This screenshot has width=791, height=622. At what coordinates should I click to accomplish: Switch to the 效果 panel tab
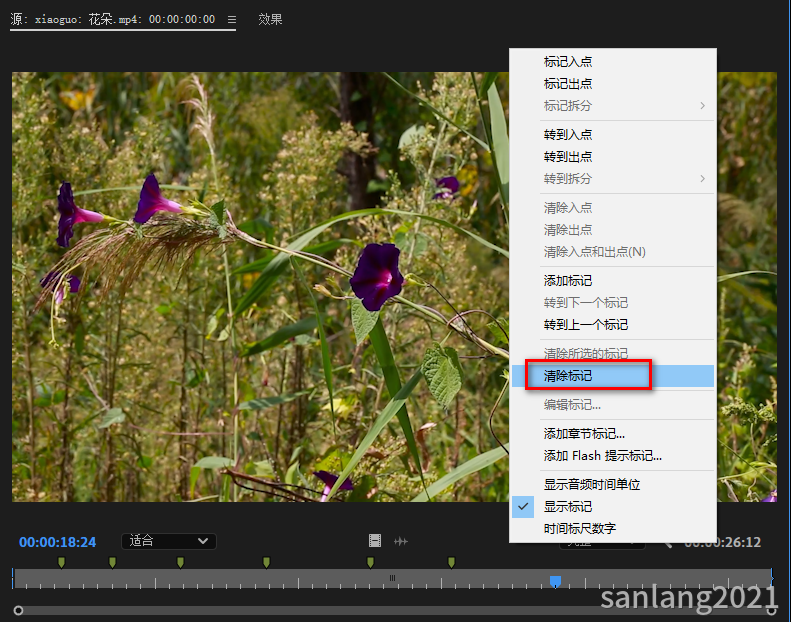pyautogui.click(x=270, y=19)
